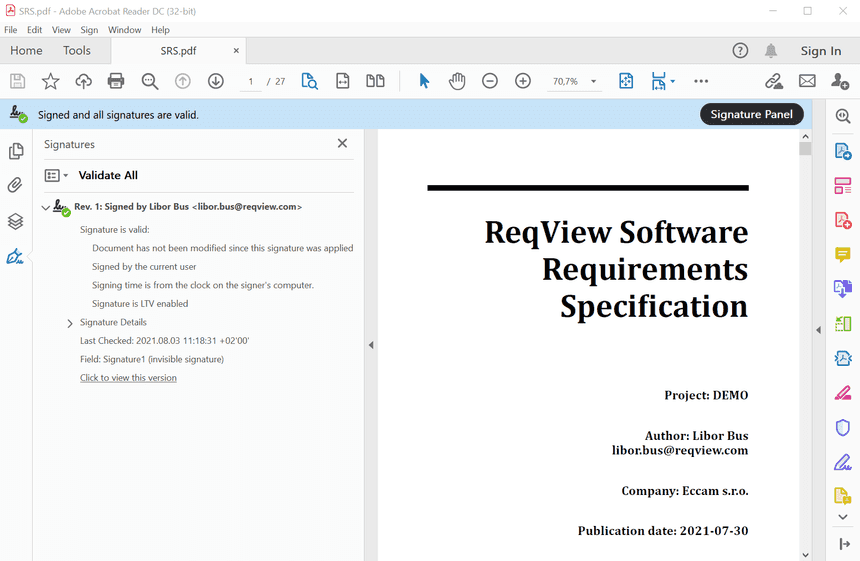Expand Signature Details

click(x=70, y=323)
